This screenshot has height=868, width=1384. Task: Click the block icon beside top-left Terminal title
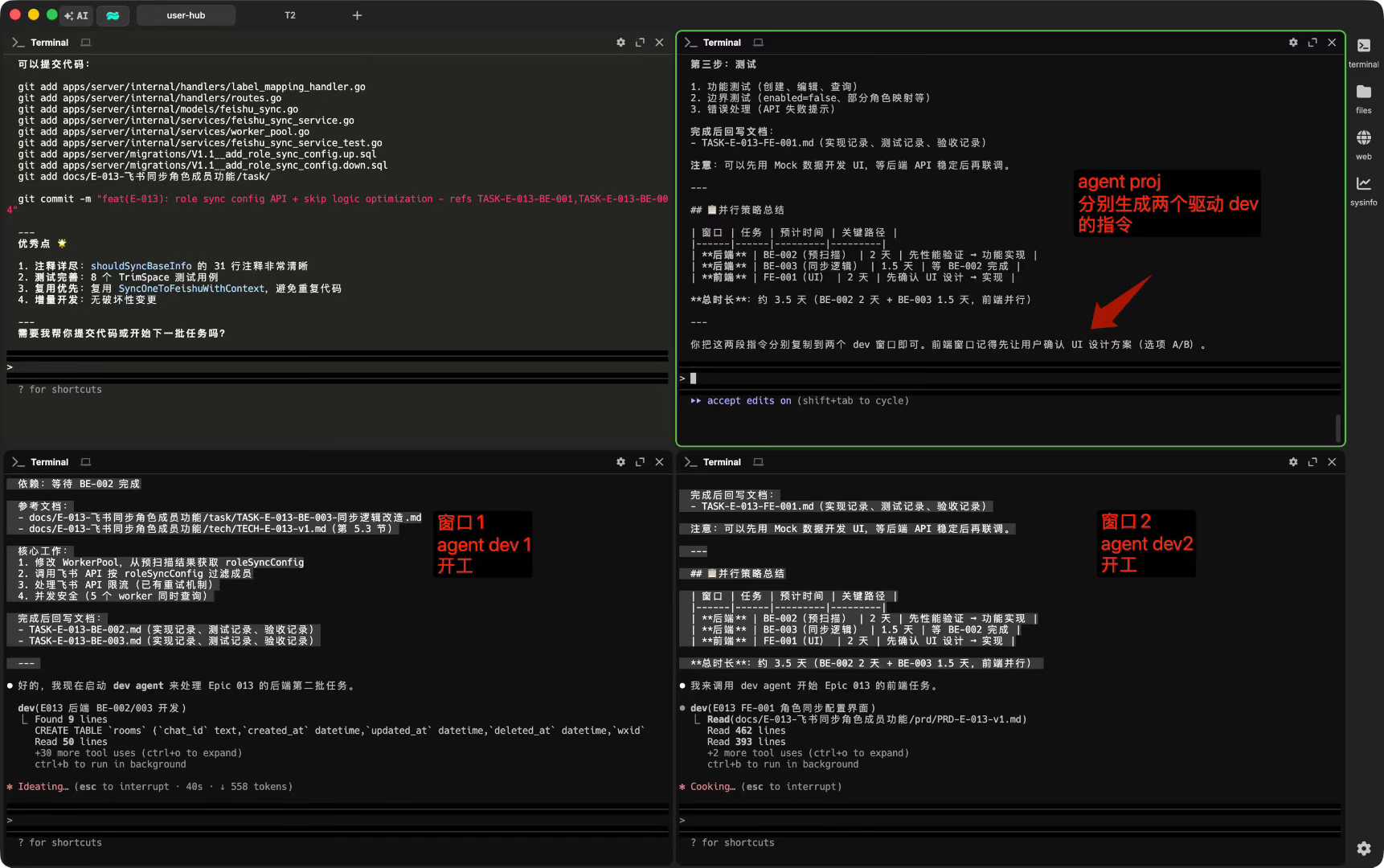pyautogui.click(x=86, y=43)
